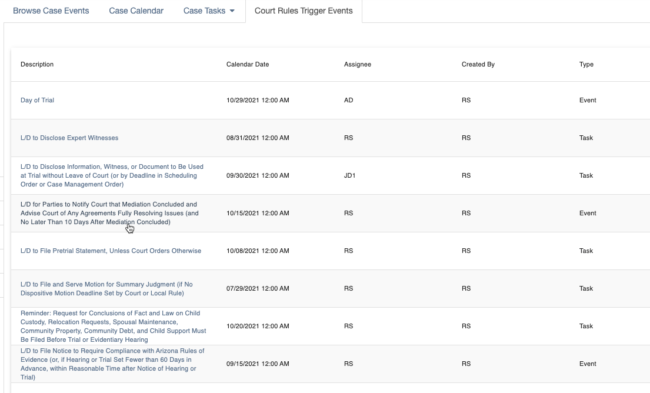The width and height of the screenshot is (650, 393).
Task: Sort by the Type column header
Action: click(586, 64)
